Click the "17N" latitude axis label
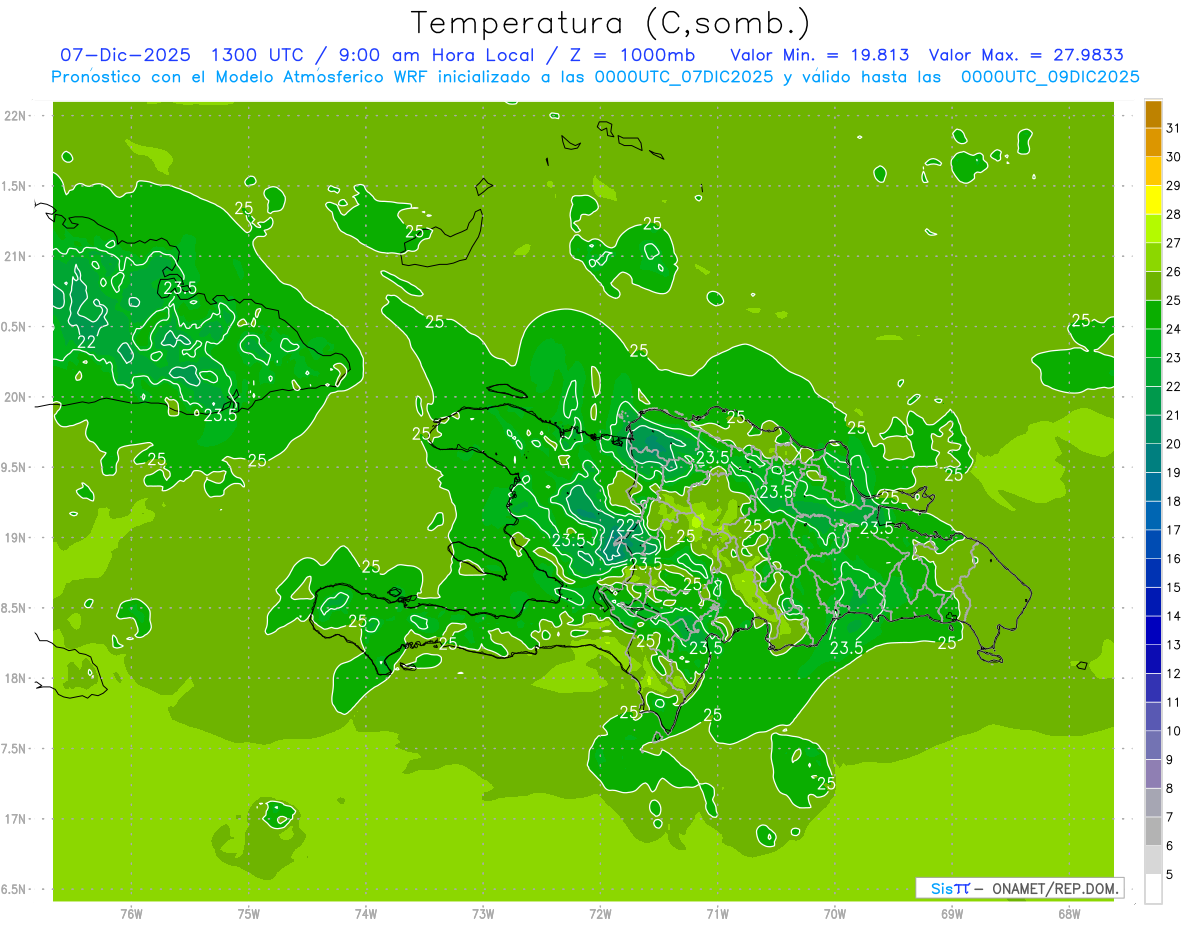Screen dimensions: 1200x927 click(x=16, y=820)
